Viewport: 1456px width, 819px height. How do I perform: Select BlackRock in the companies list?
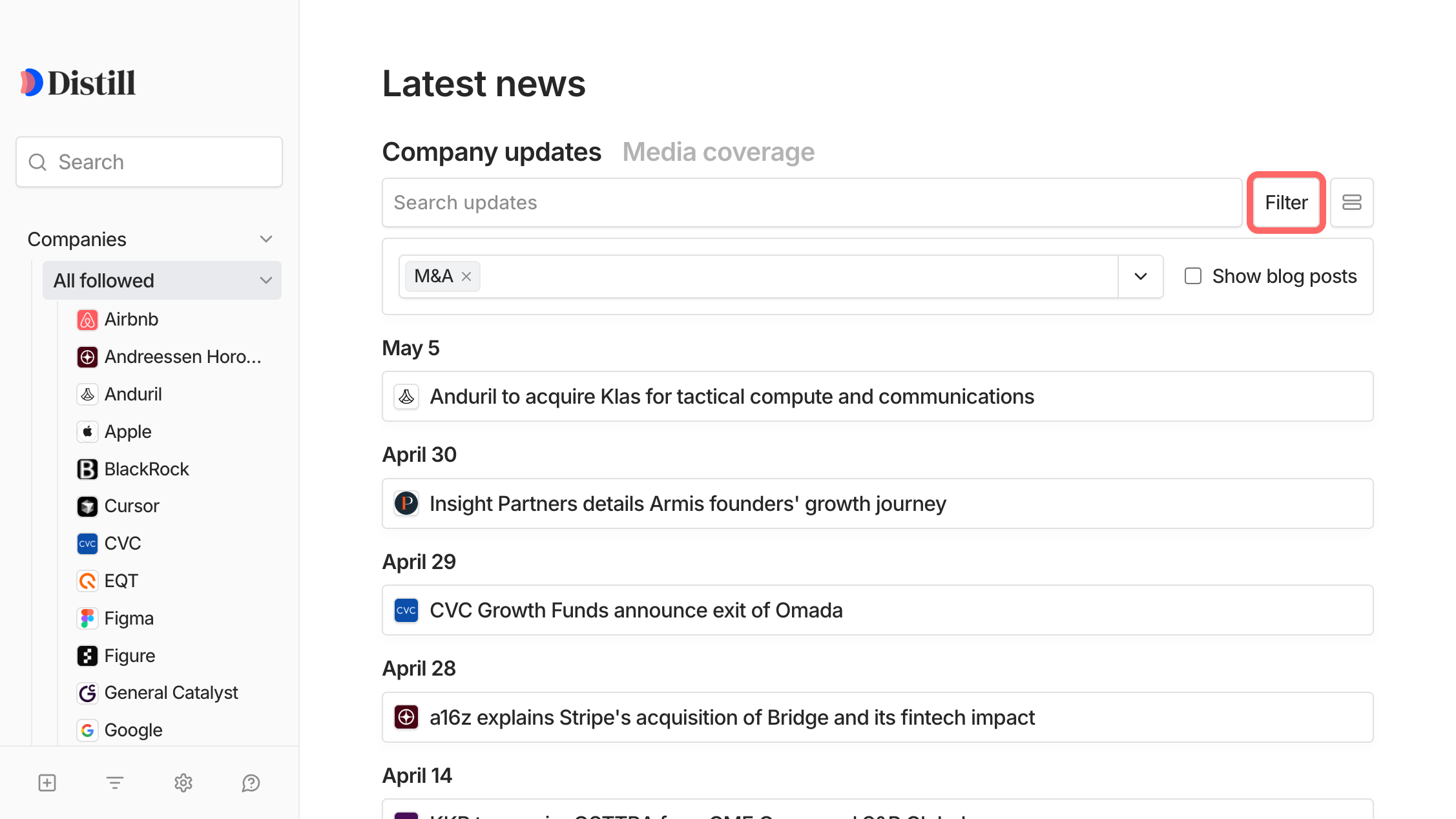pos(147,469)
